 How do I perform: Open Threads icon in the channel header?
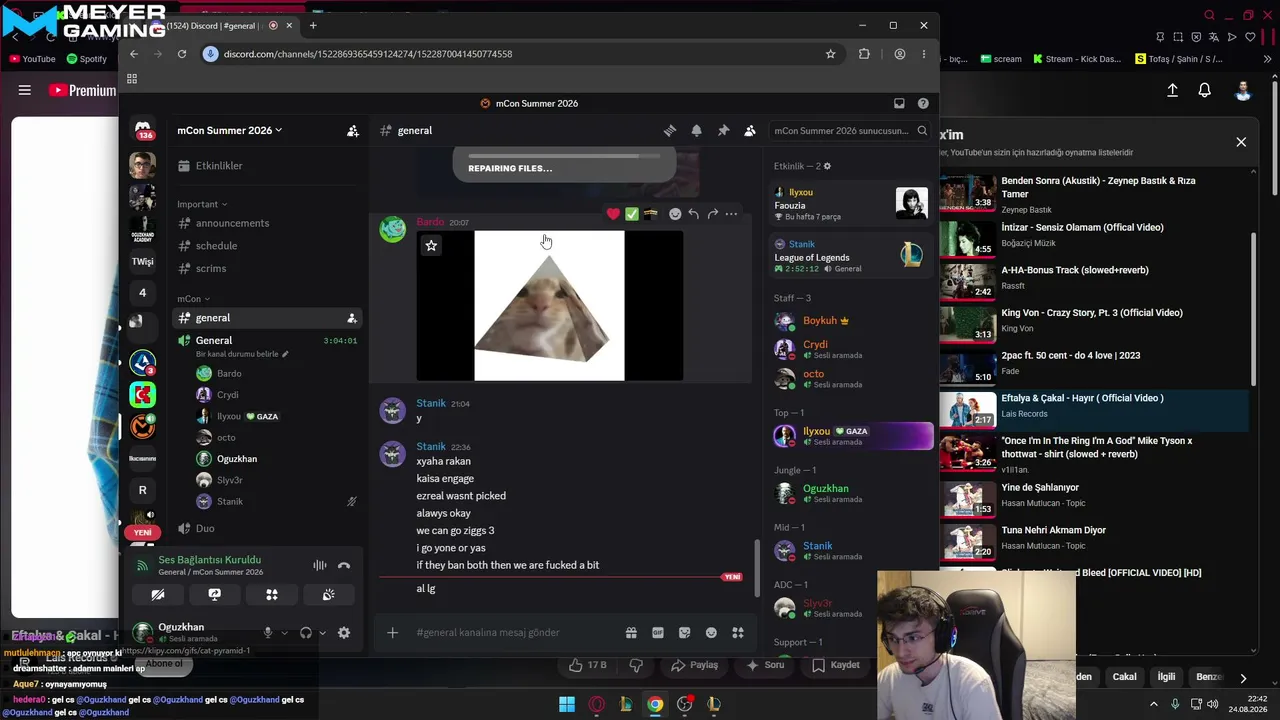670,131
